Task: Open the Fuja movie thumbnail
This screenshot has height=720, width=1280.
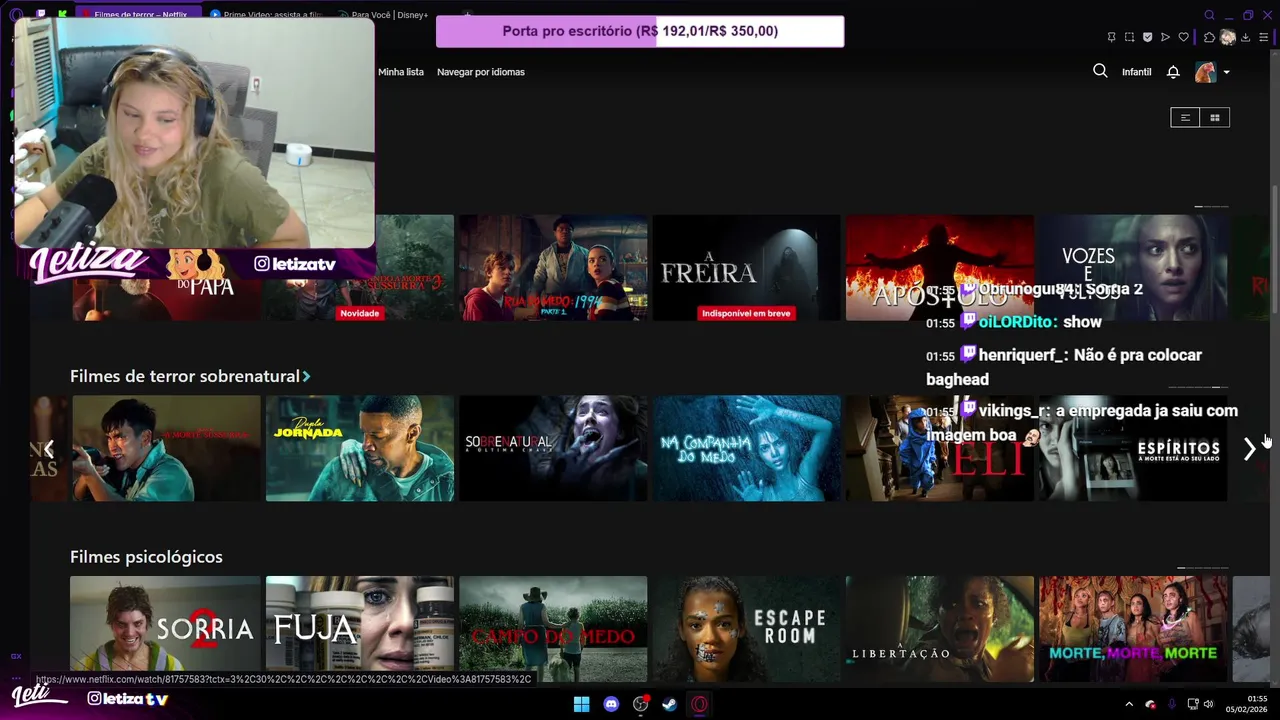Action: (x=360, y=629)
